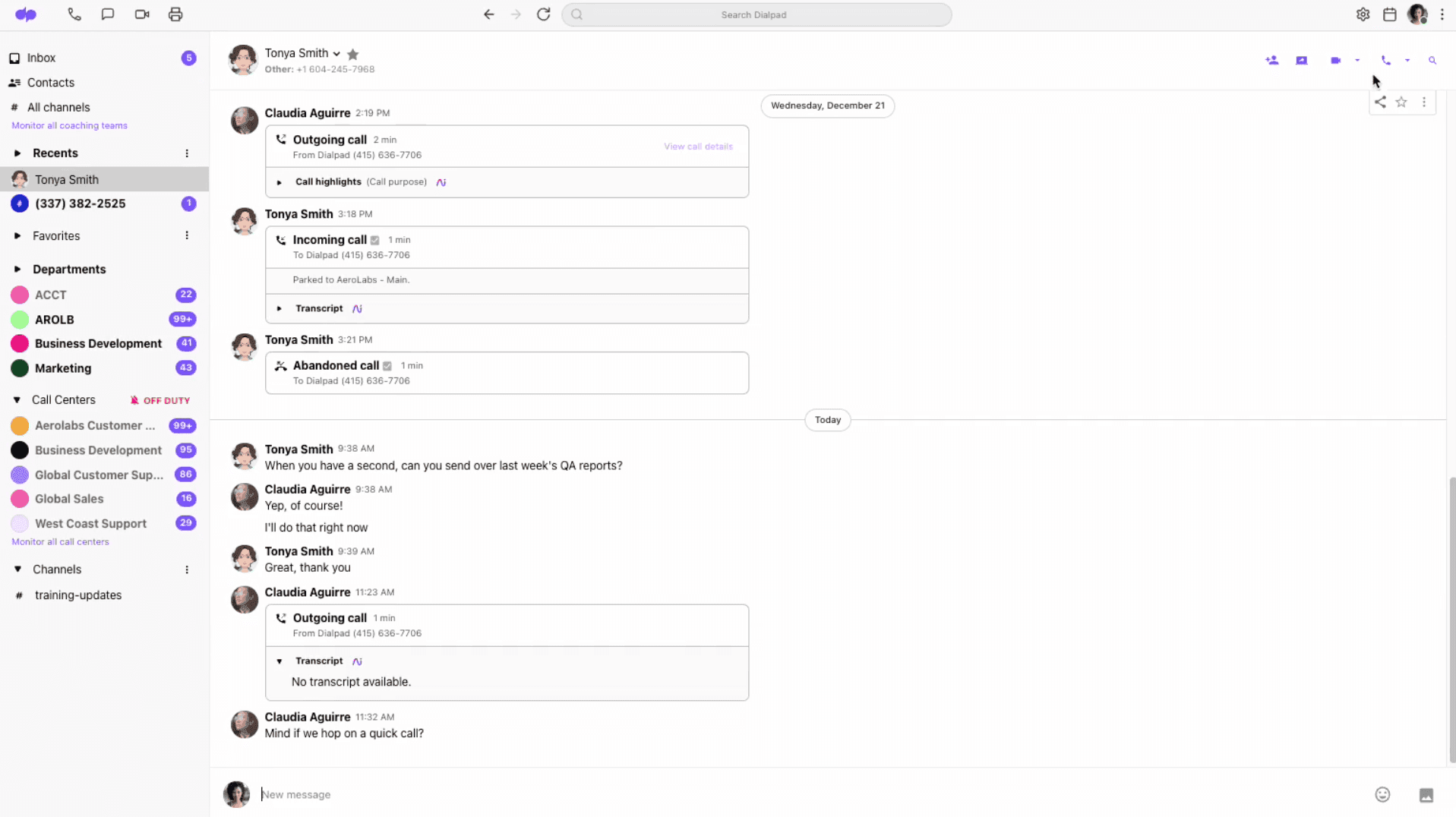This screenshot has width=1456, height=817.
Task: Open Channels section options menu
Action: [187, 569]
